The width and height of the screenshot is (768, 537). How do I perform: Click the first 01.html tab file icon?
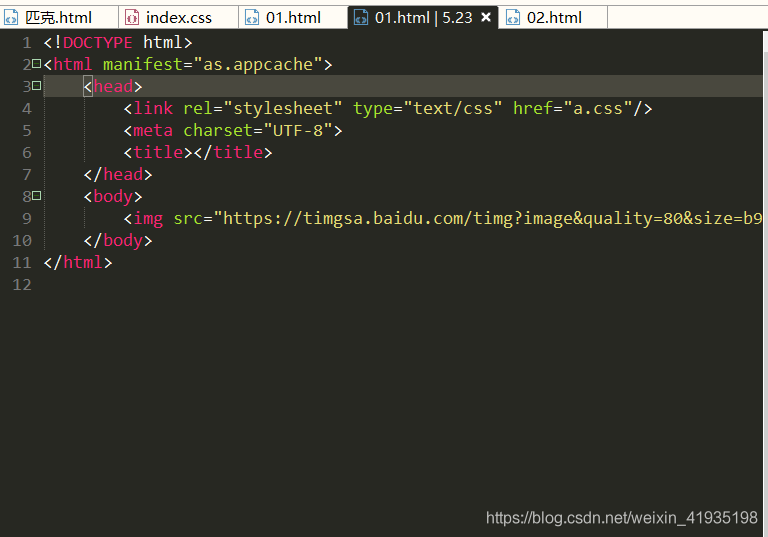252,18
